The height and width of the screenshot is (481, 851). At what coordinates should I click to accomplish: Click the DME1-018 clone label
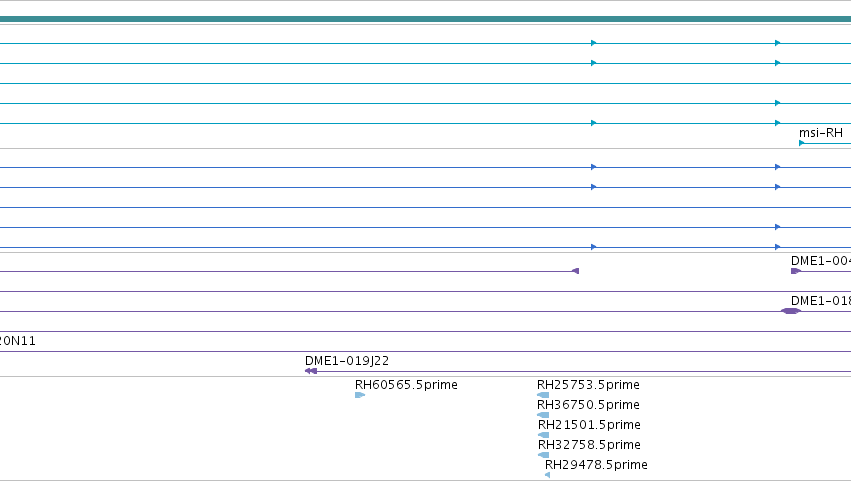point(821,301)
